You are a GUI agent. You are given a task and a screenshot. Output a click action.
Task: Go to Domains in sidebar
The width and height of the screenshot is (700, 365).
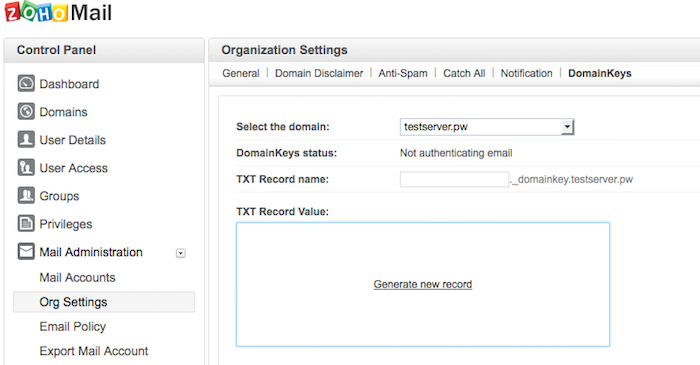click(63, 112)
